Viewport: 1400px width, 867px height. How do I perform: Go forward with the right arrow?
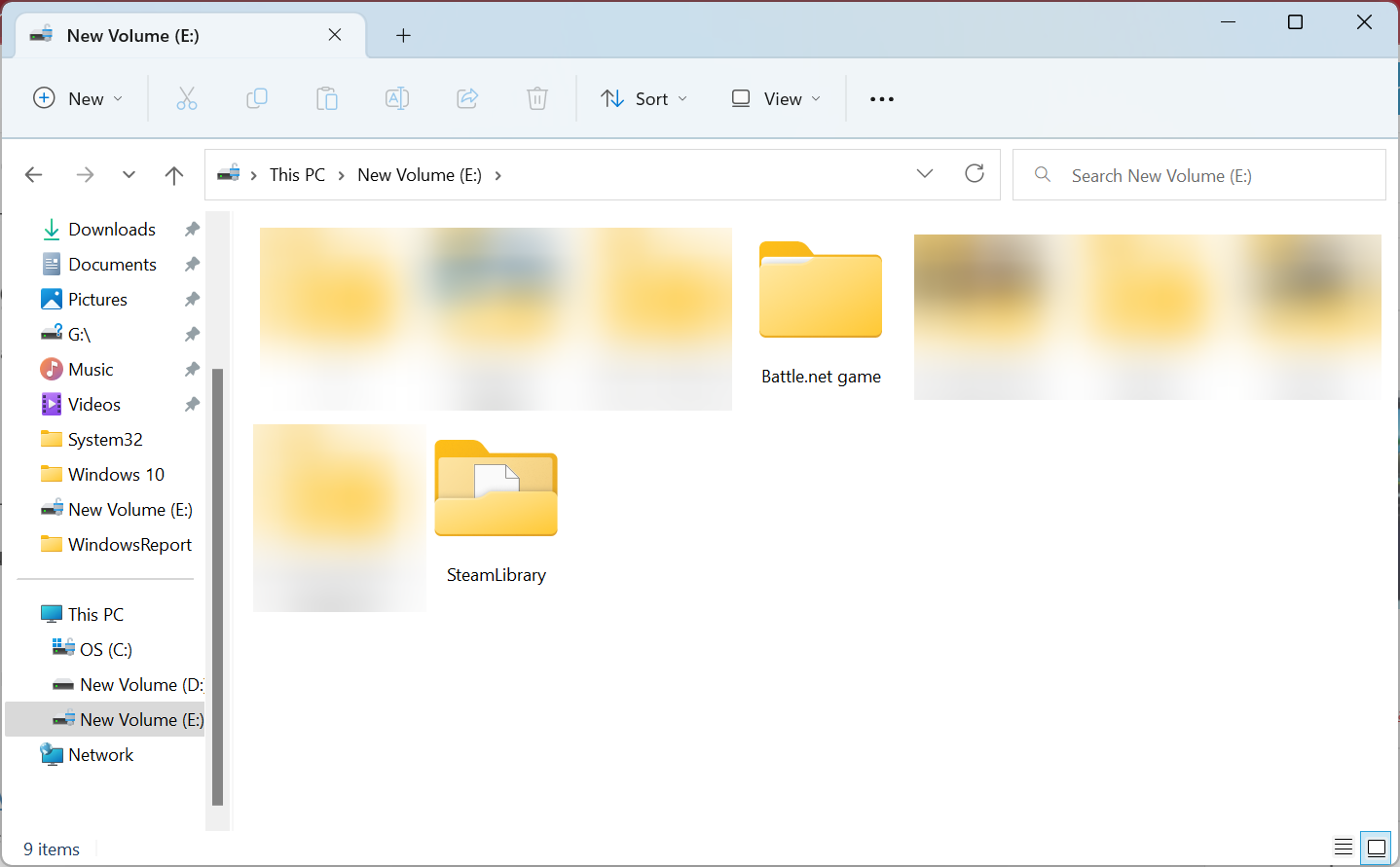pyautogui.click(x=86, y=175)
